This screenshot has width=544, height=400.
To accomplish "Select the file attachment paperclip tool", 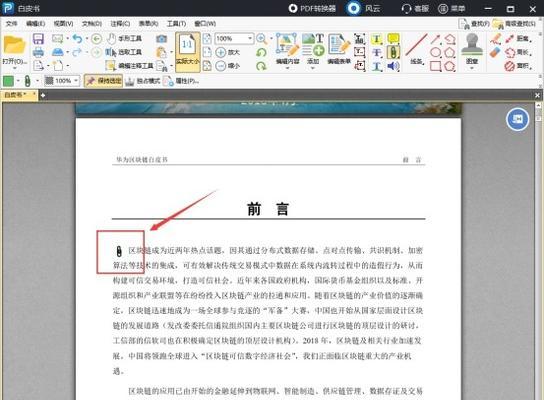I will click(393, 52).
